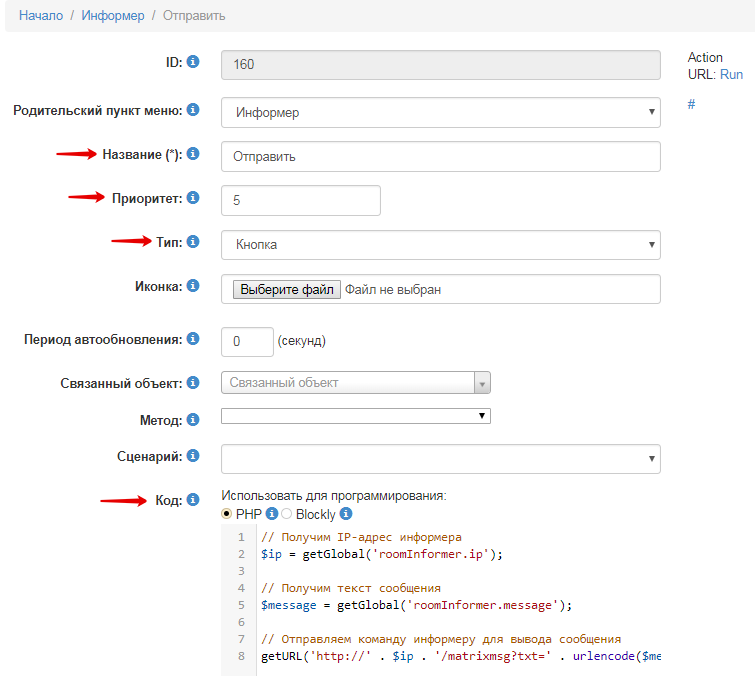Select the PHP radio button
Viewport: 755px width, 676px height.
pos(226,514)
